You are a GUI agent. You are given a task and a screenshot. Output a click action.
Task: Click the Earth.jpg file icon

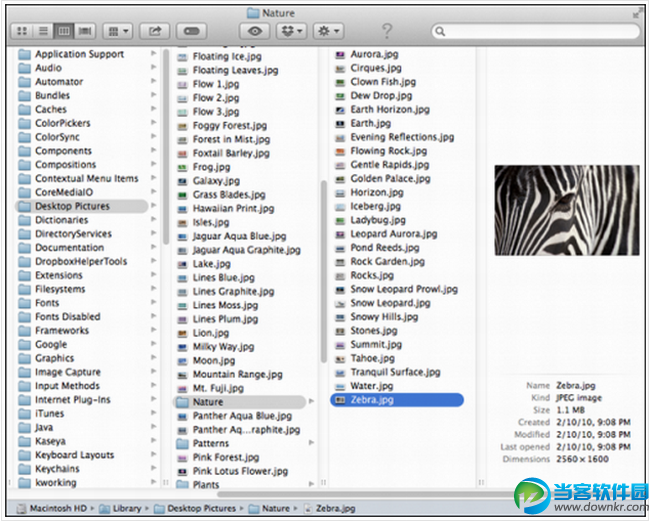pos(340,124)
